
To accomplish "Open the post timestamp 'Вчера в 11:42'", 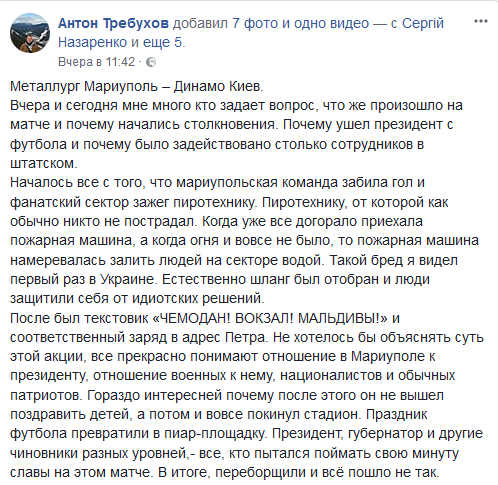I will coord(97,62).
